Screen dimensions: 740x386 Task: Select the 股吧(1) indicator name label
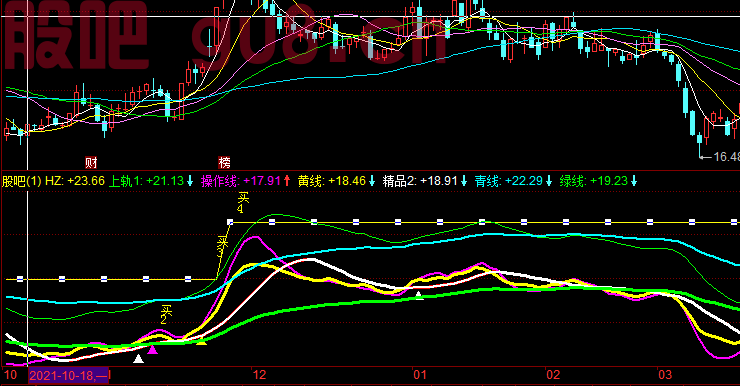pos(22,181)
